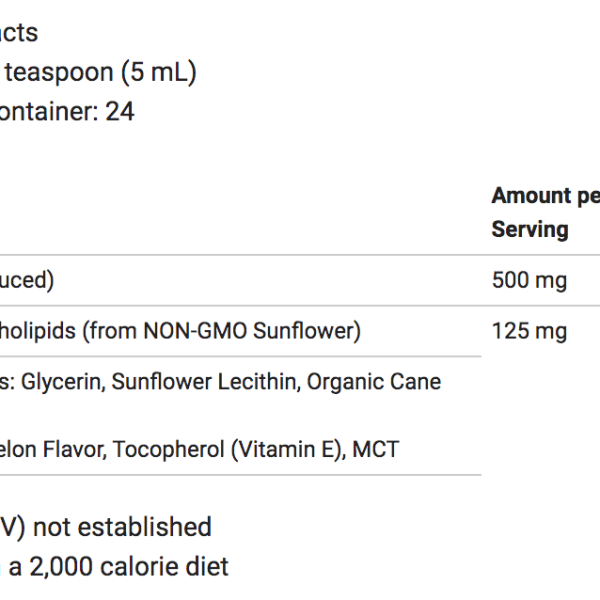The width and height of the screenshot is (600, 600).
Task: Click the '500 mg' amount value
Action: (529, 280)
